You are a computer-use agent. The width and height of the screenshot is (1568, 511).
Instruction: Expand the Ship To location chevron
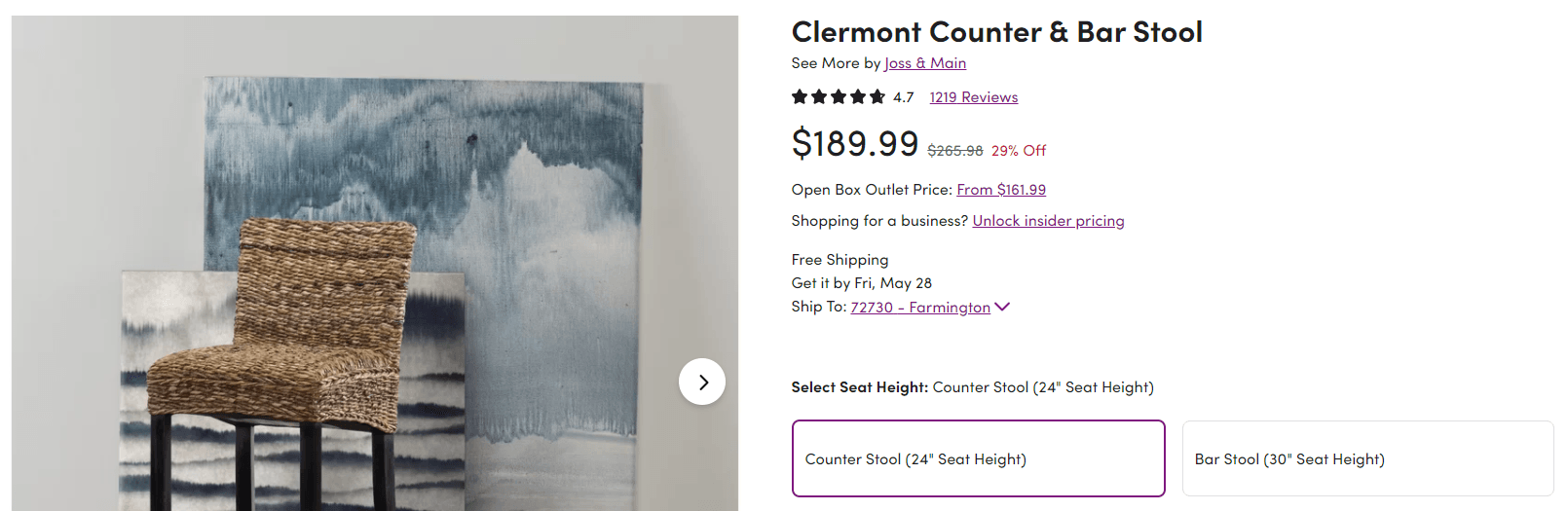tap(1002, 307)
